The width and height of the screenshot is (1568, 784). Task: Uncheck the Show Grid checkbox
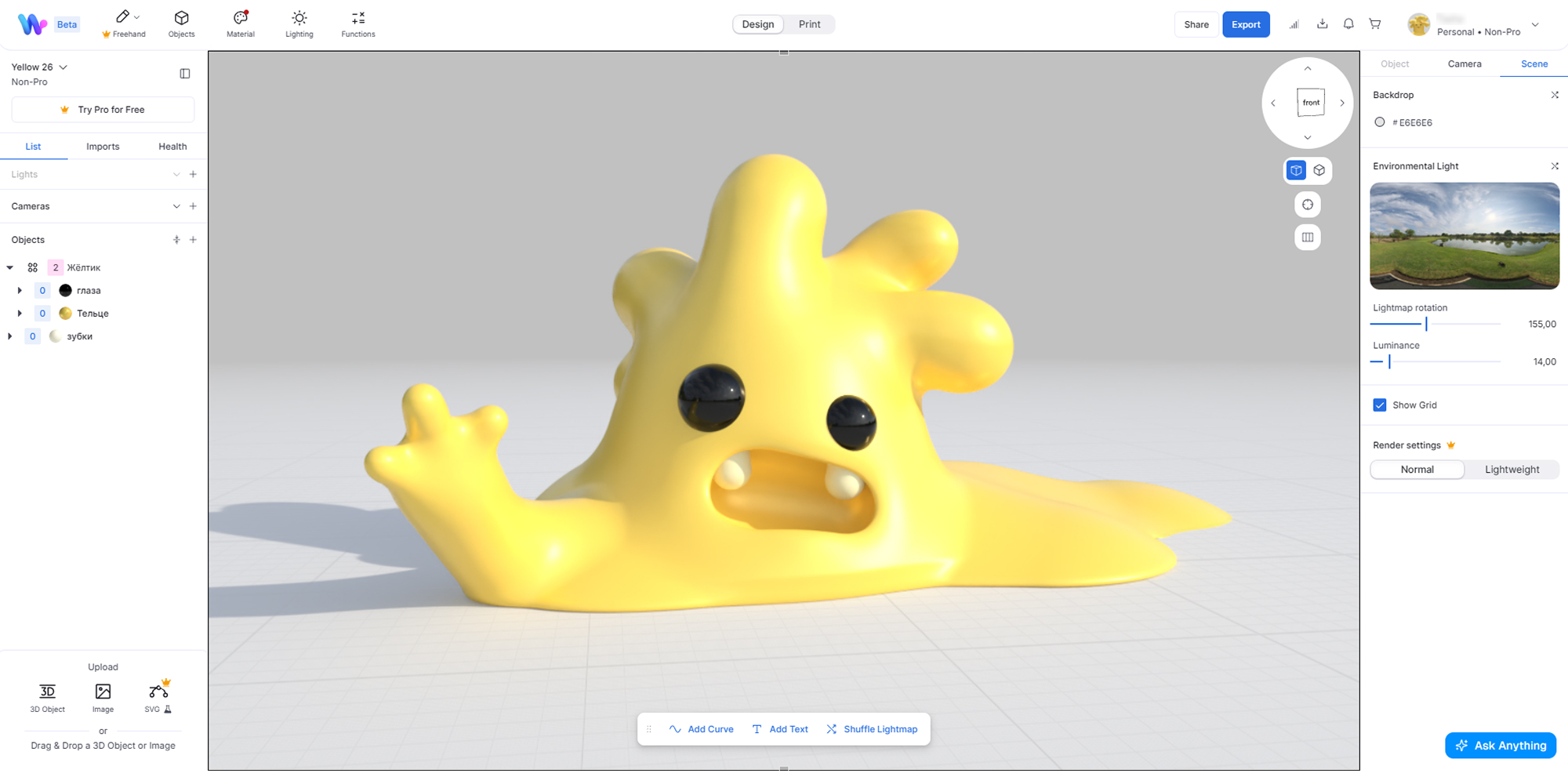click(1380, 405)
